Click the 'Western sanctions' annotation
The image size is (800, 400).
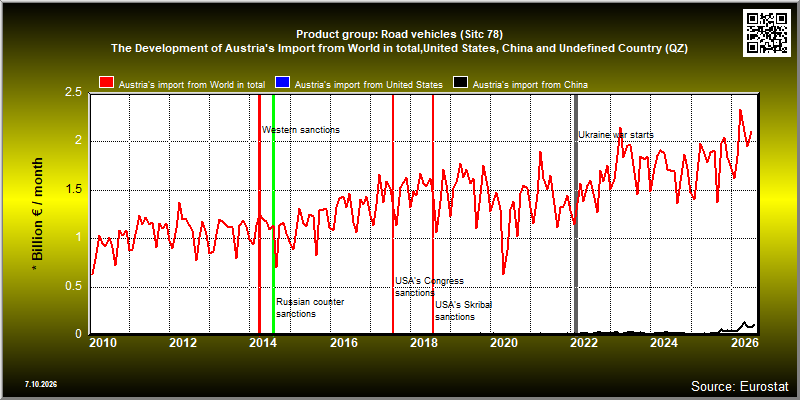coord(301,130)
